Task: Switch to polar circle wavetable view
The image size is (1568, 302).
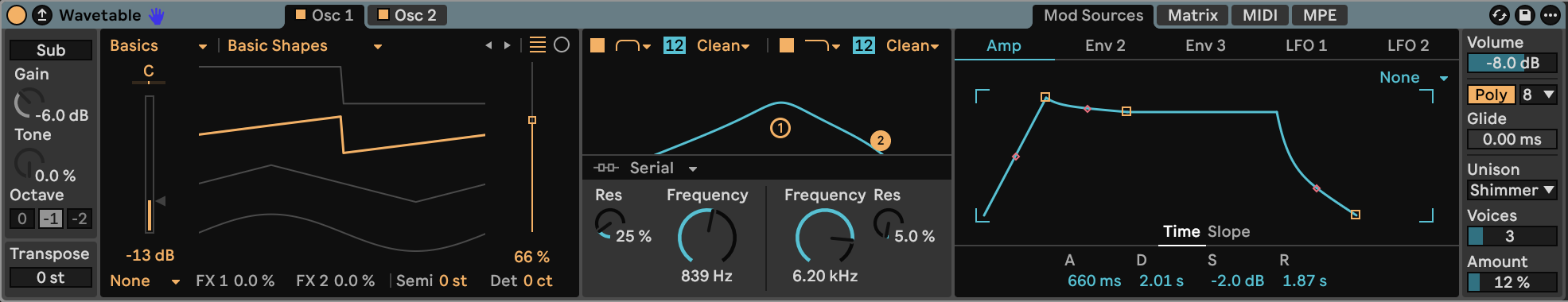Action: click(562, 45)
